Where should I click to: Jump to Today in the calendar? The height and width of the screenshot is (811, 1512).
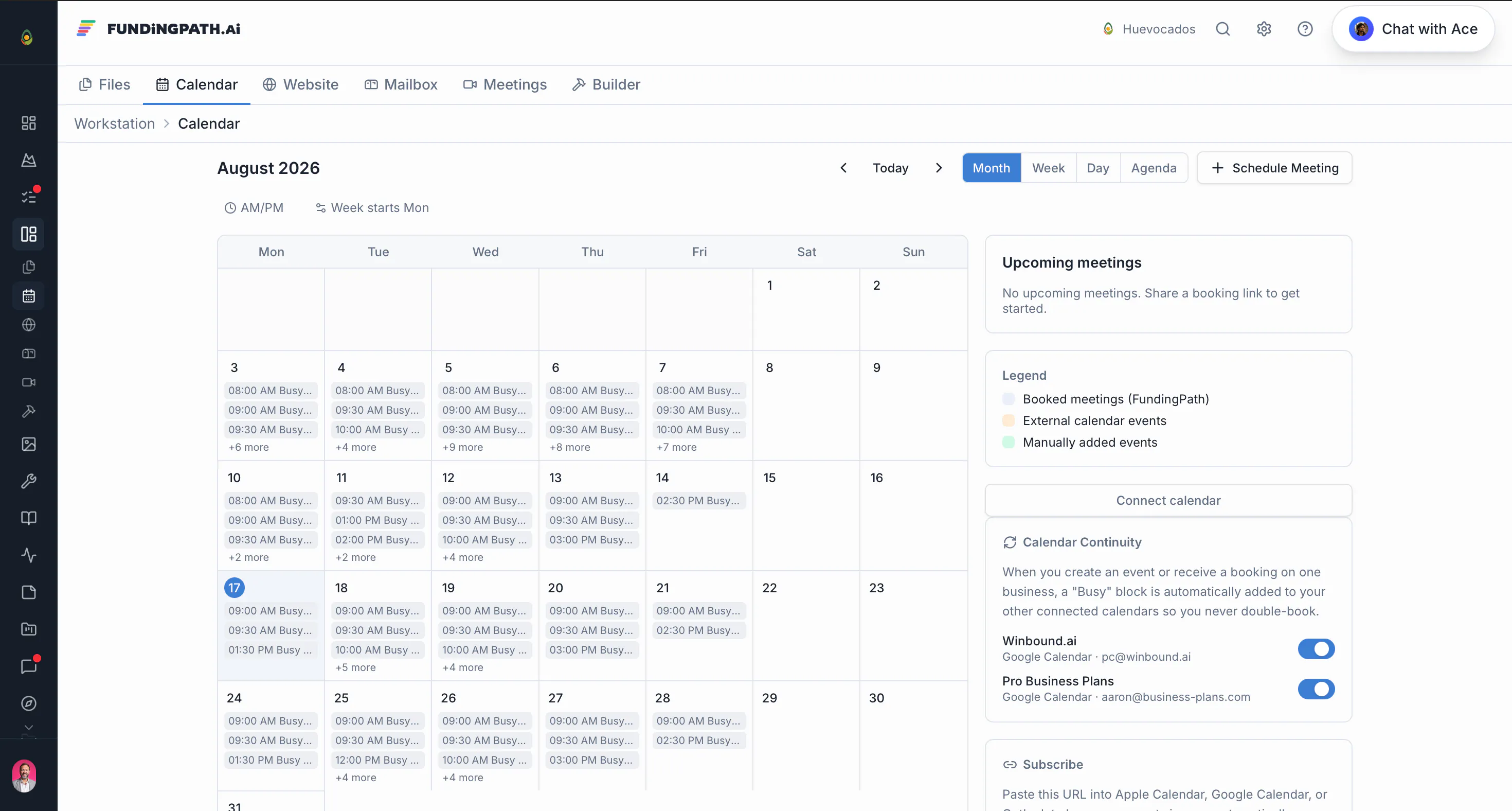pyautogui.click(x=890, y=168)
